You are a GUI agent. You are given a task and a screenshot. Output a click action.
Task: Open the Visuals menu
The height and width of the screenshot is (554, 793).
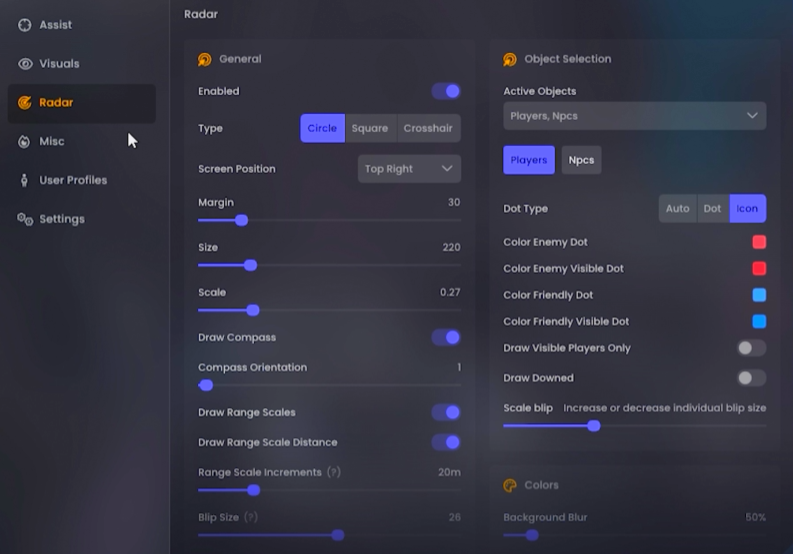81,64
